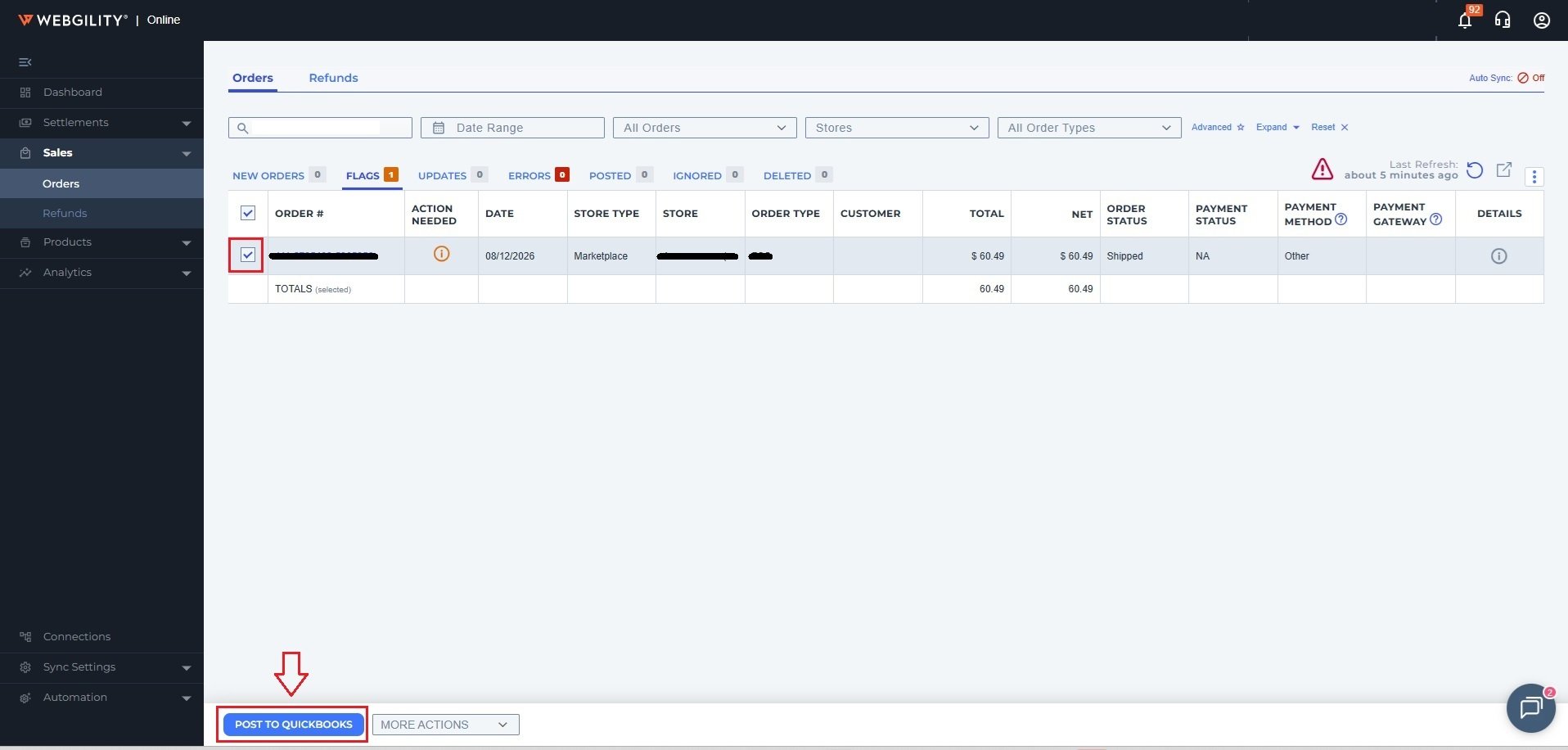Click the Expand filters link
The height and width of the screenshot is (750, 1568).
[1277, 127]
